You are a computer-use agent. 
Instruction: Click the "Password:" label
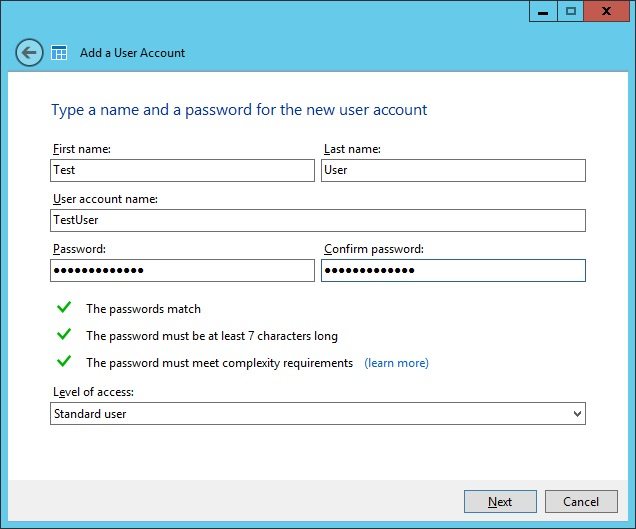coord(79,249)
